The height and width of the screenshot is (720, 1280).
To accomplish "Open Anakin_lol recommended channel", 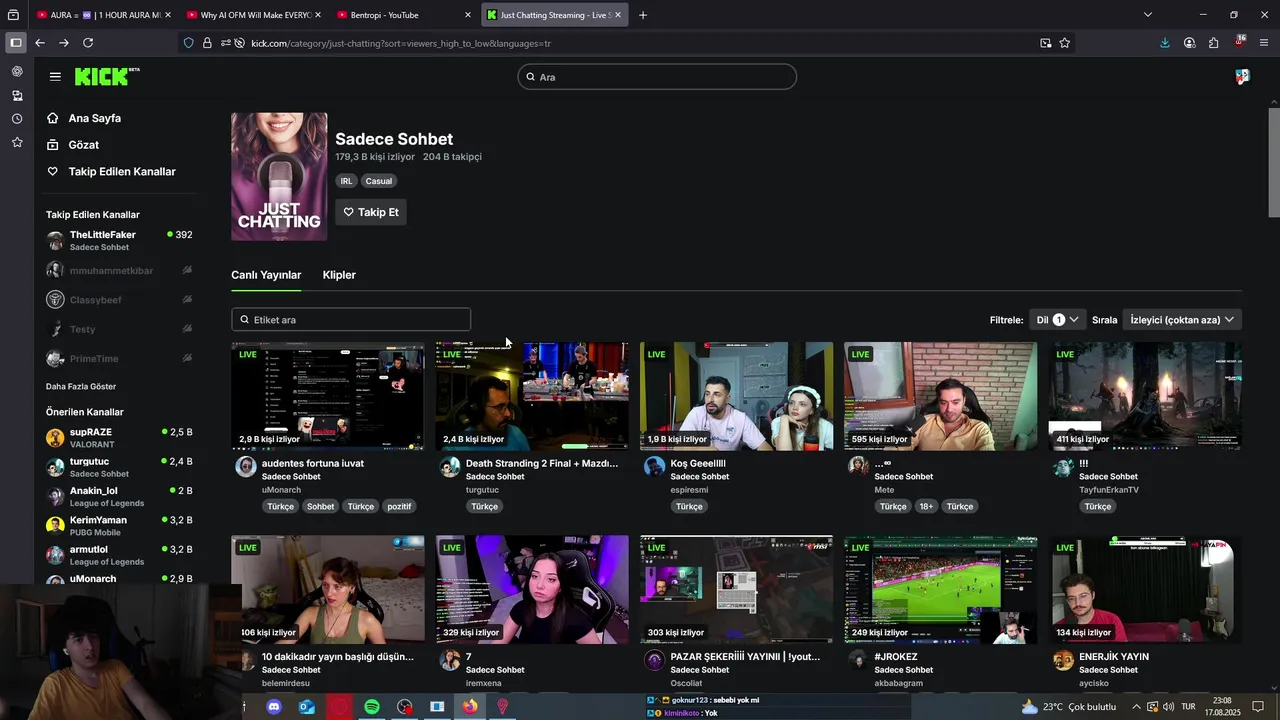I will (x=119, y=497).
